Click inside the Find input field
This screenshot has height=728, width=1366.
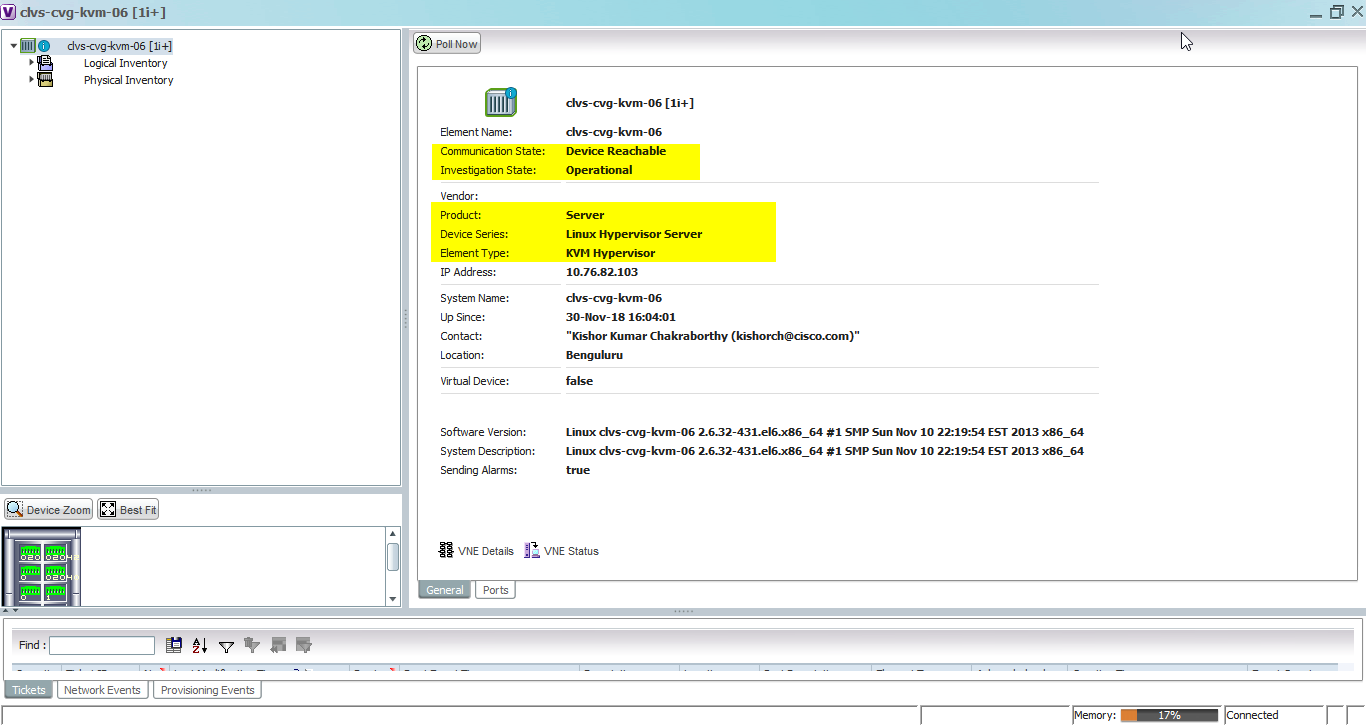click(x=101, y=645)
